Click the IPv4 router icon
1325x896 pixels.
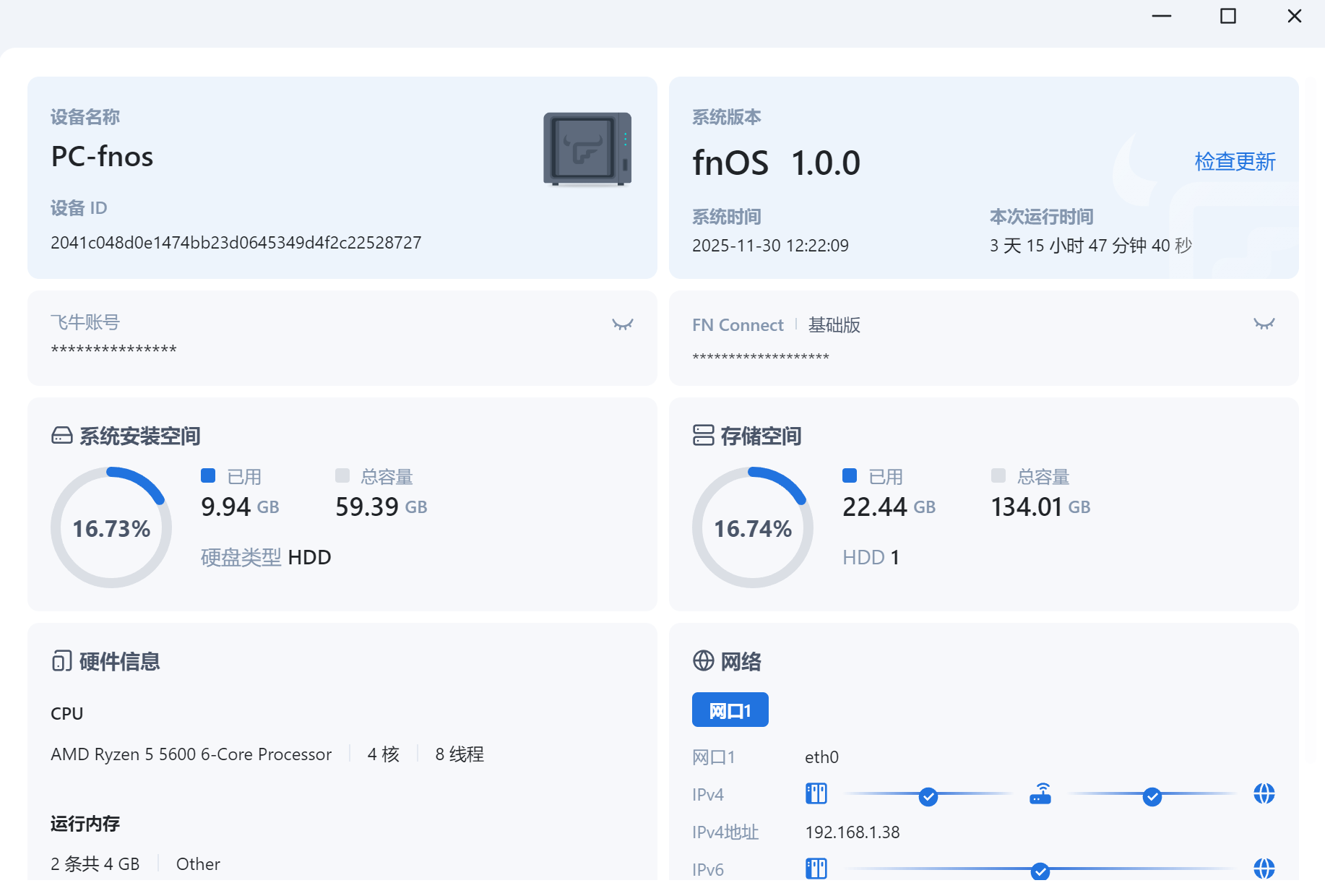coord(1040,794)
